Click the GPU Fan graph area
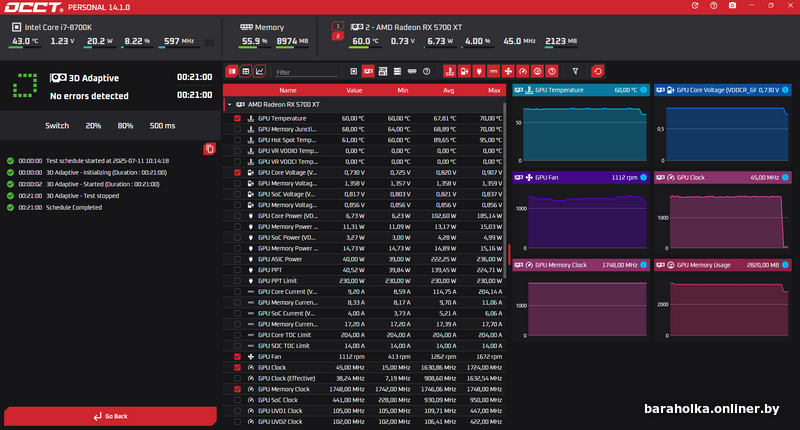800x430 pixels. point(581,219)
